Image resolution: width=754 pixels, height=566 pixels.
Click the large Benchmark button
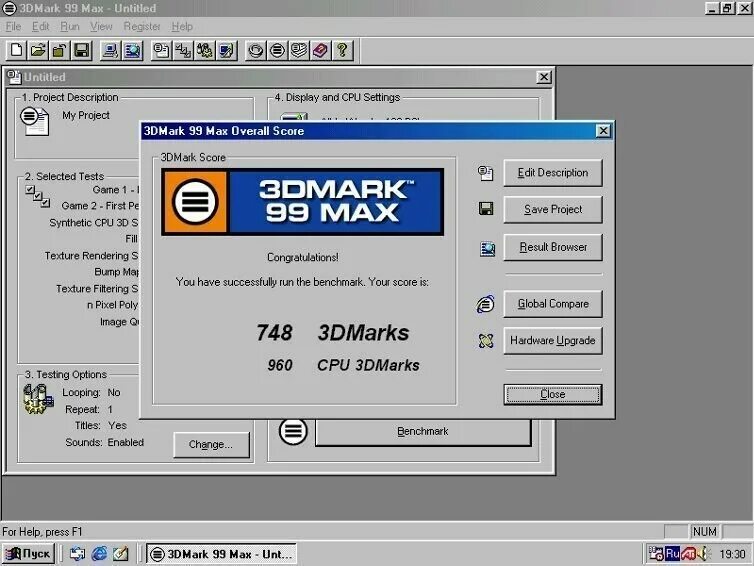point(423,431)
